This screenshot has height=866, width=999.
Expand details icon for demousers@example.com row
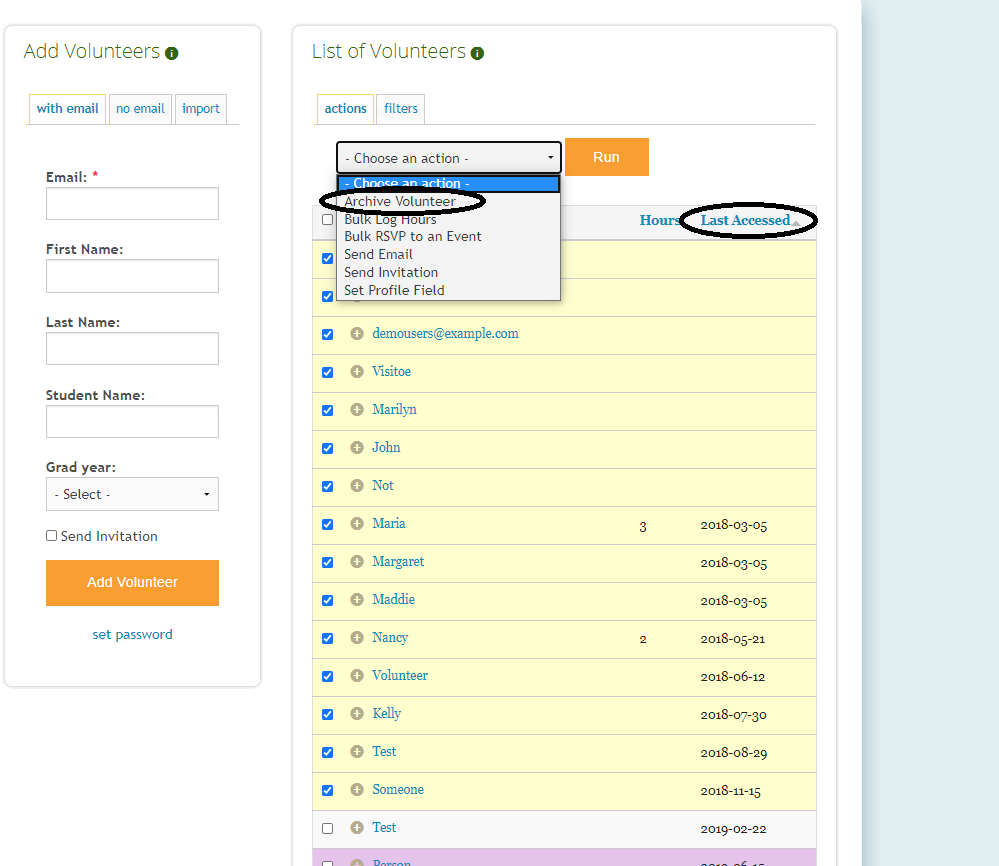coord(357,333)
